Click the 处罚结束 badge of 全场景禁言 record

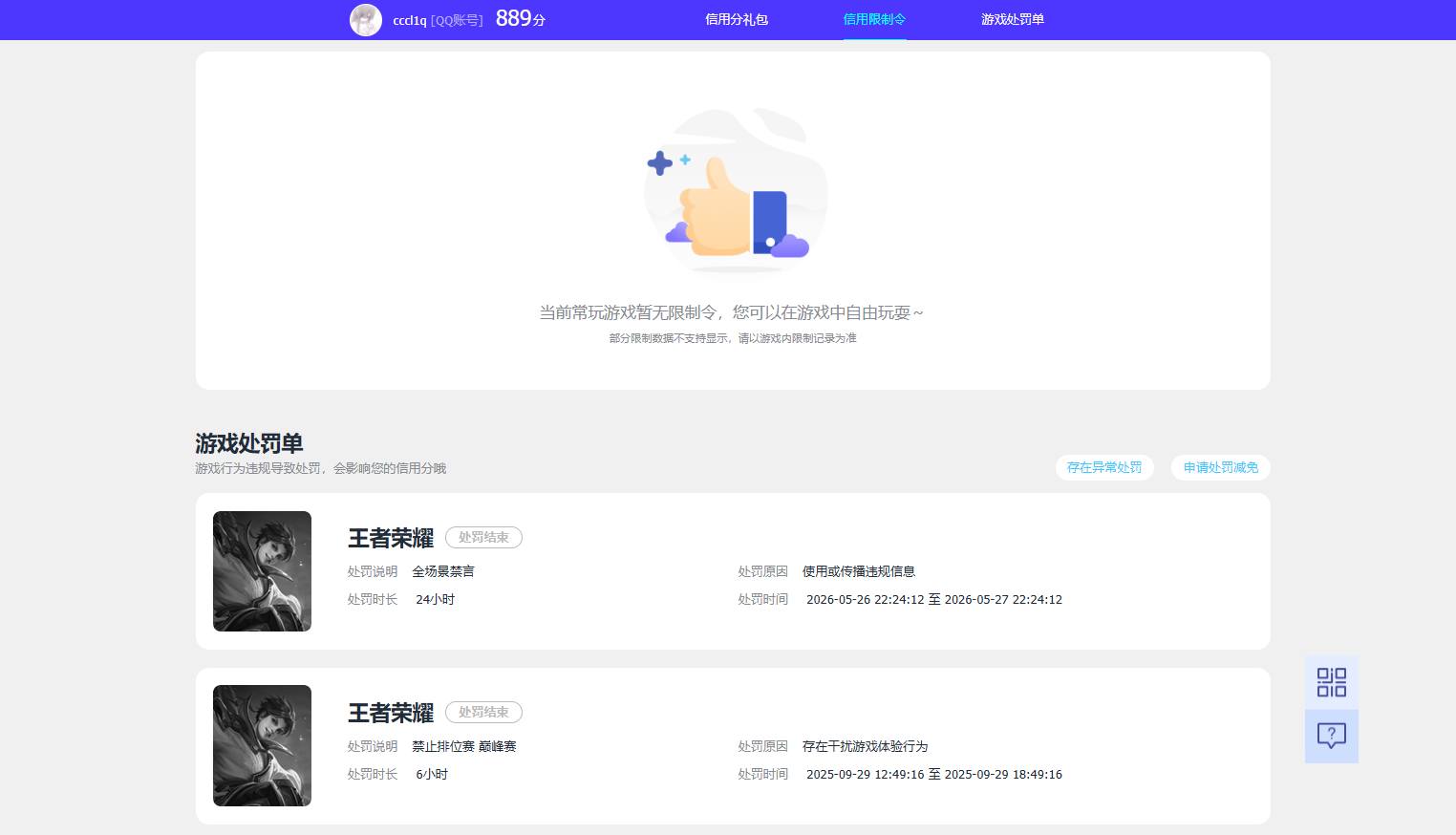pyautogui.click(x=483, y=537)
